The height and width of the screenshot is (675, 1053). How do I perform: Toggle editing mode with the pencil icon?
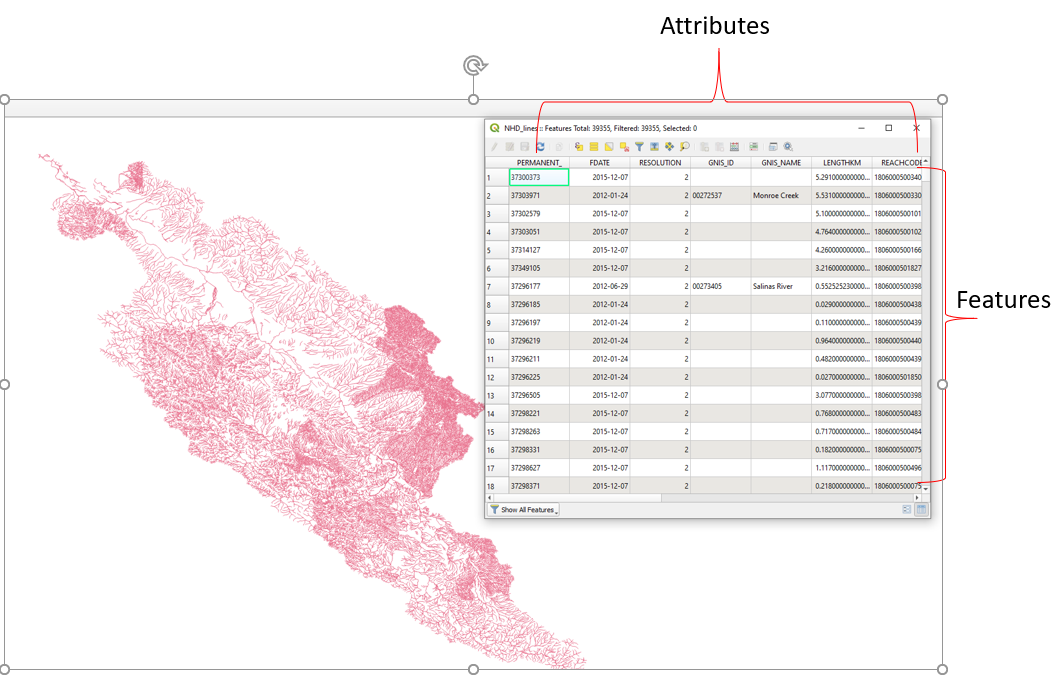(x=494, y=147)
